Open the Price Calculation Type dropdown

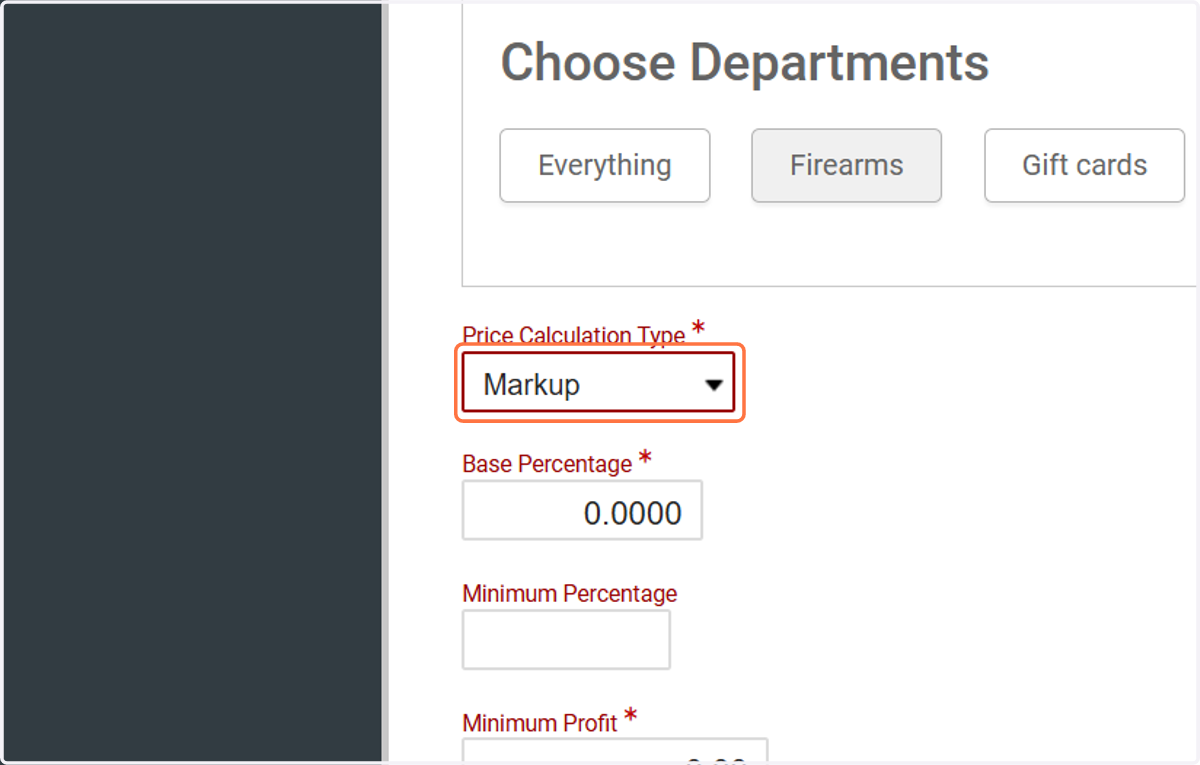click(599, 383)
